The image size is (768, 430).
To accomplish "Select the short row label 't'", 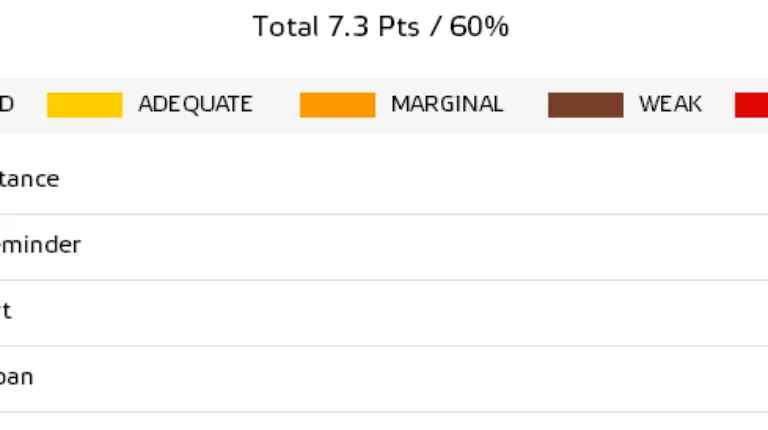I will (x=6, y=311).
